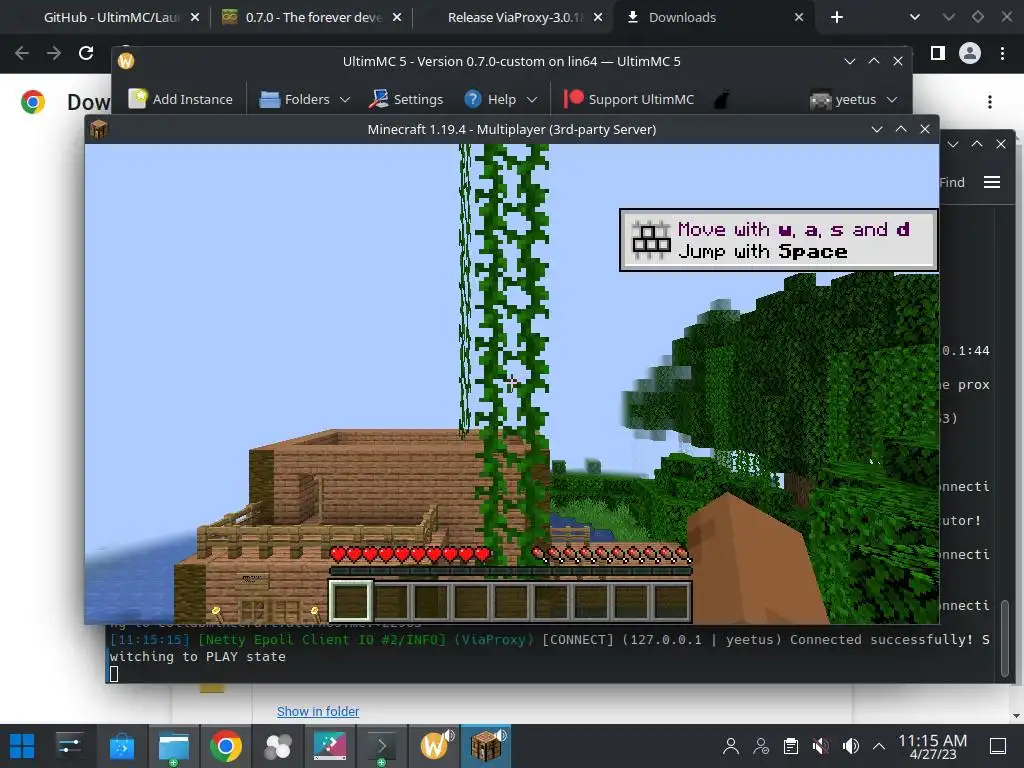Switch to UltimMC in the taskbar
The height and width of the screenshot is (768, 1024).
[435, 746]
